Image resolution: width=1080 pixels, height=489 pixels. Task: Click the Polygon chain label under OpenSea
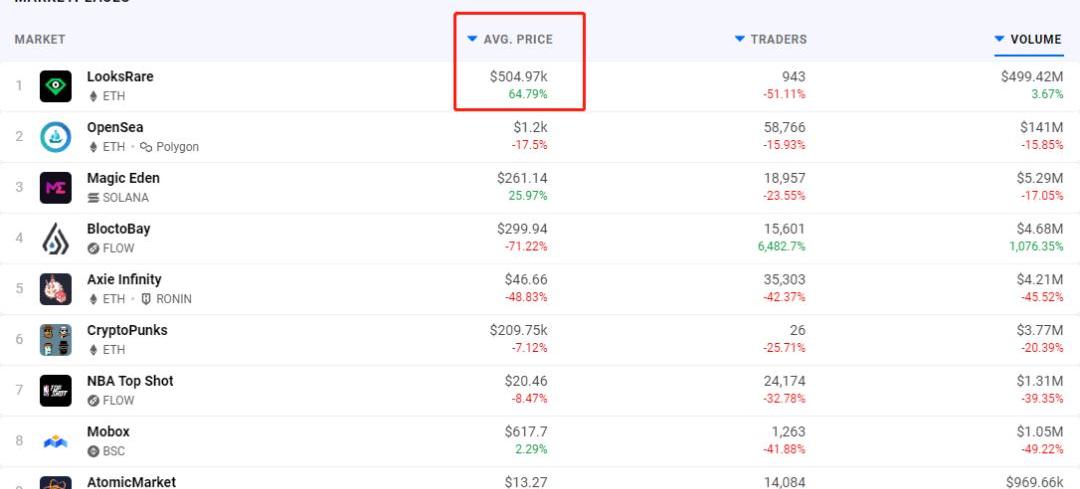[x=176, y=147]
